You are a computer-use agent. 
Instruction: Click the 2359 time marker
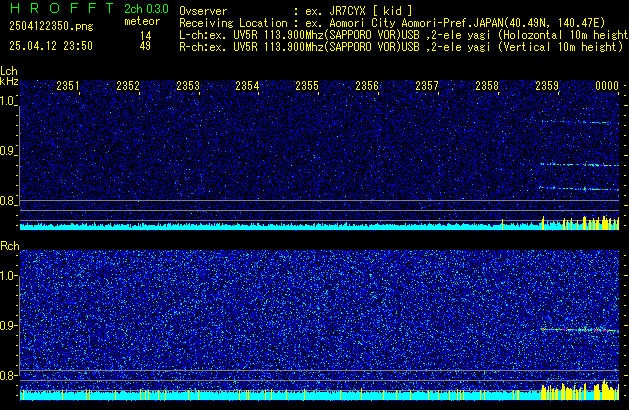click(x=547, y=86)
